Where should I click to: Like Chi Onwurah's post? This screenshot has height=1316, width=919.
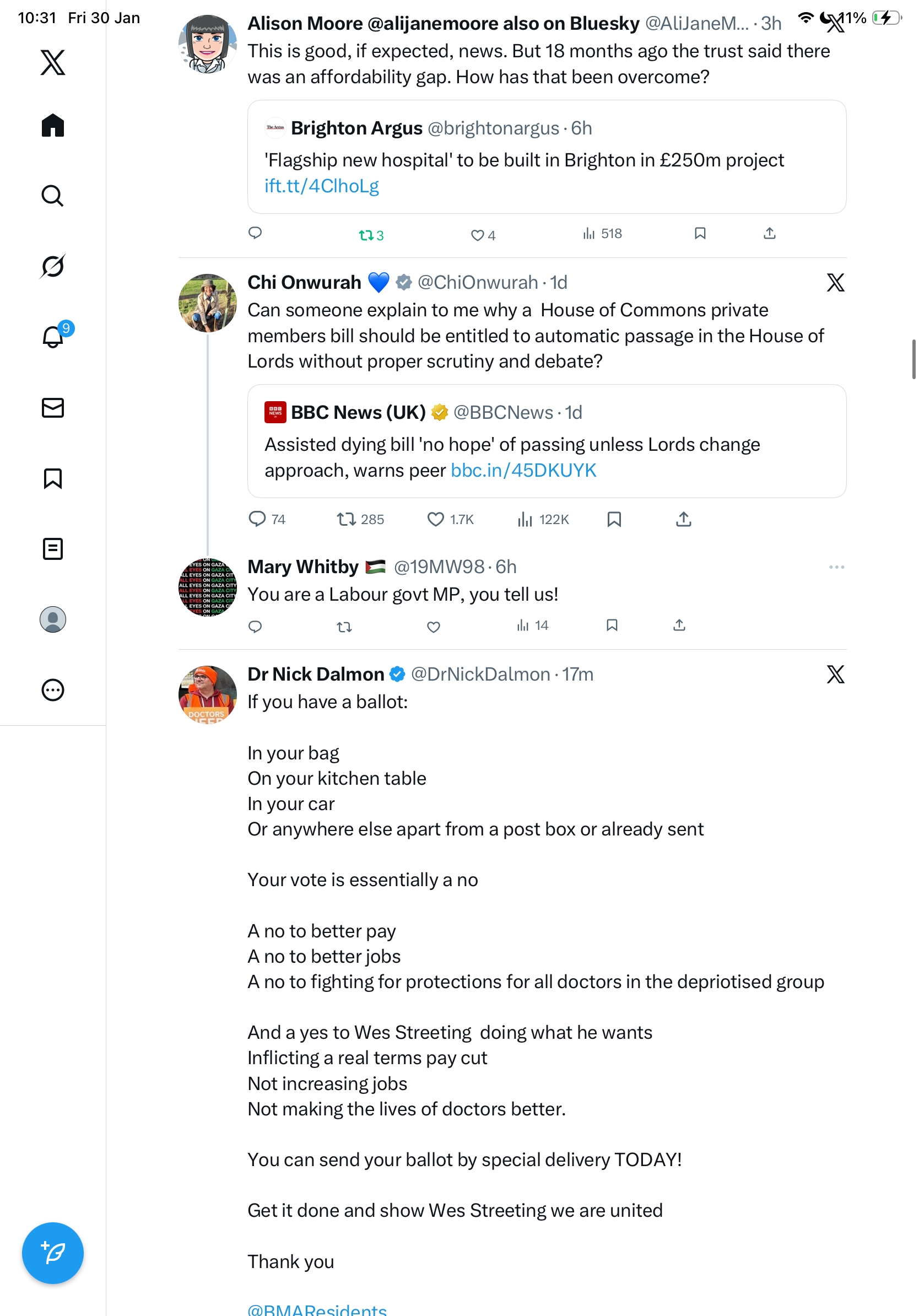(436, 519)
